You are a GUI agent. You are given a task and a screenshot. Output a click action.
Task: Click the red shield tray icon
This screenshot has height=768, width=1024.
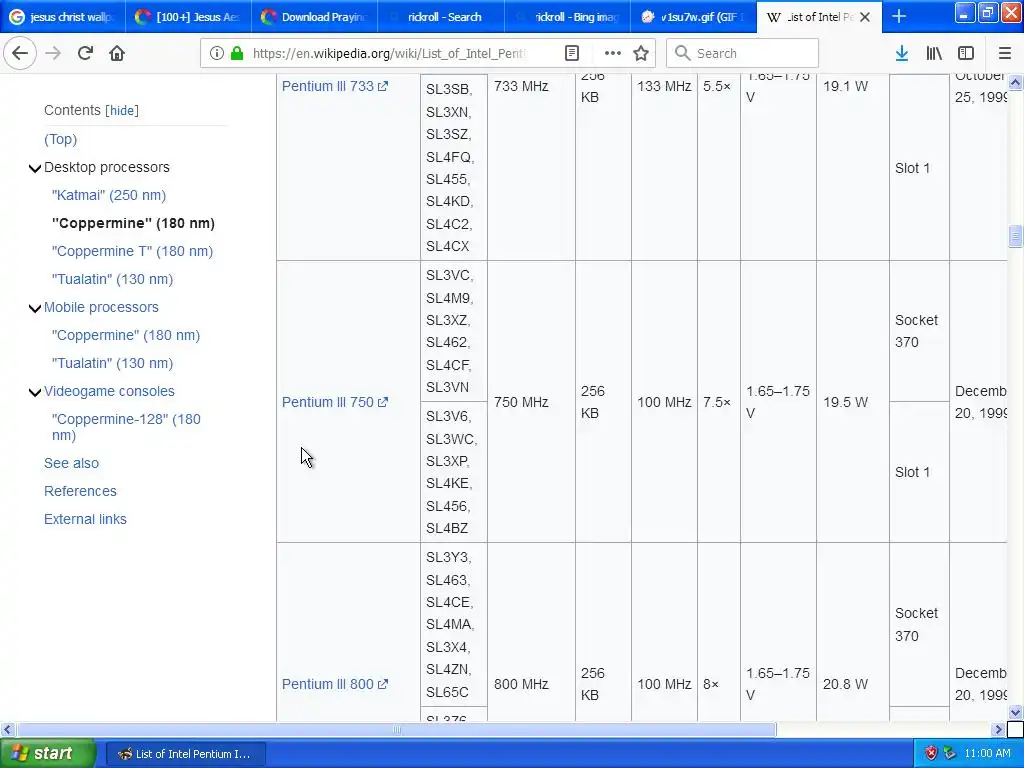(x=931, y=753)
